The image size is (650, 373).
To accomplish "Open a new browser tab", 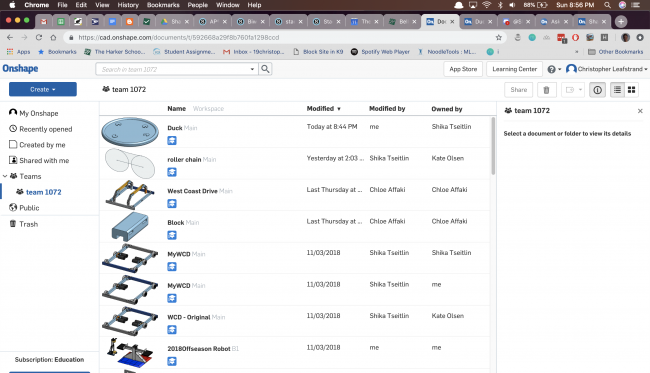I will coord(621,22).
